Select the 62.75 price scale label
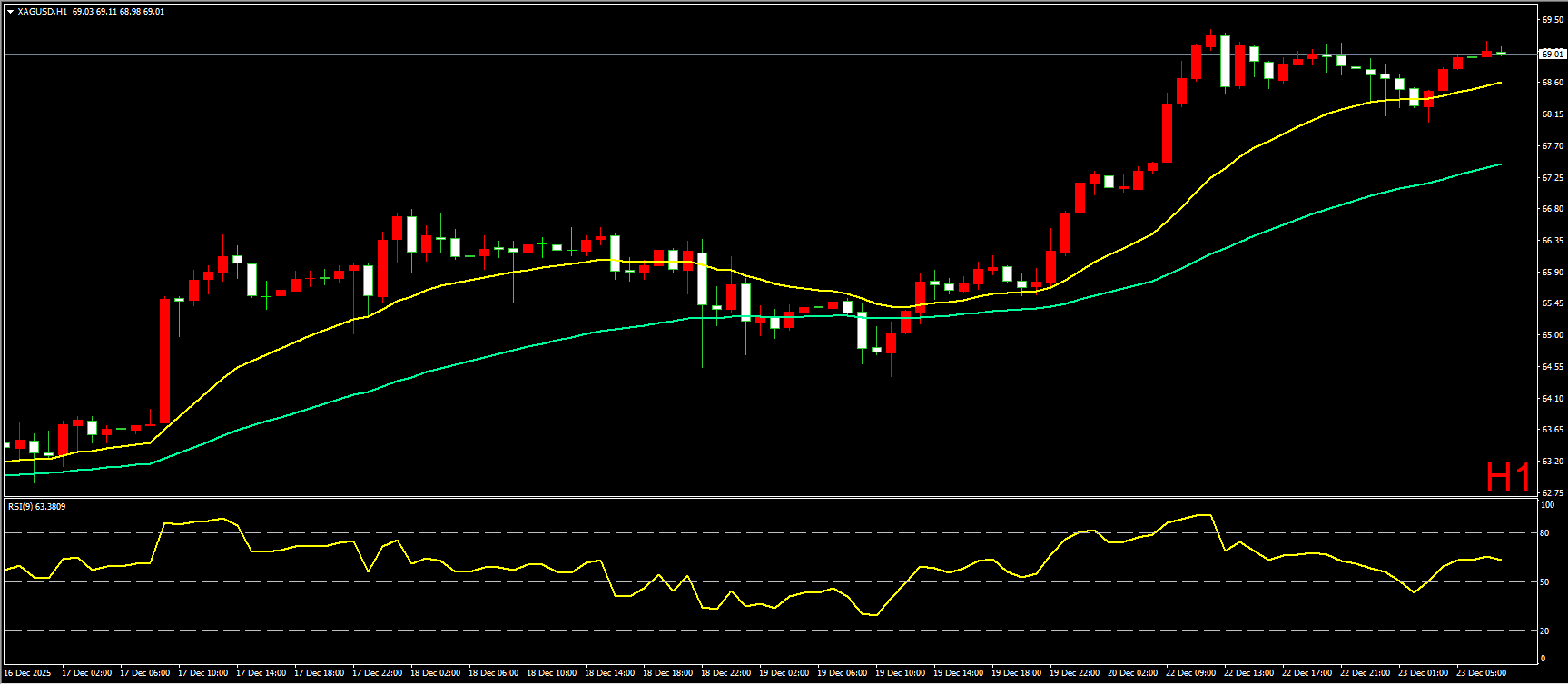This screenshot has width=1568, height=685. pyautogui.click(x=1552, y=492)
